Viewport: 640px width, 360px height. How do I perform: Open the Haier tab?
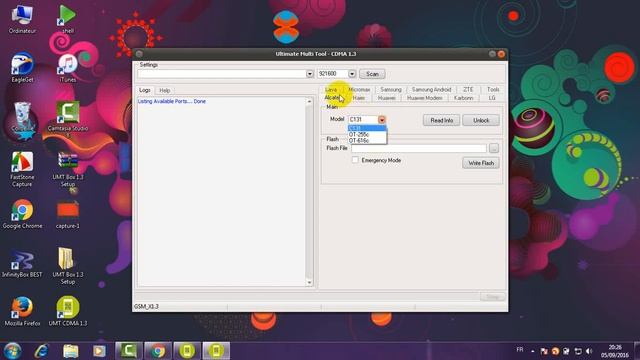click(359, 98)
